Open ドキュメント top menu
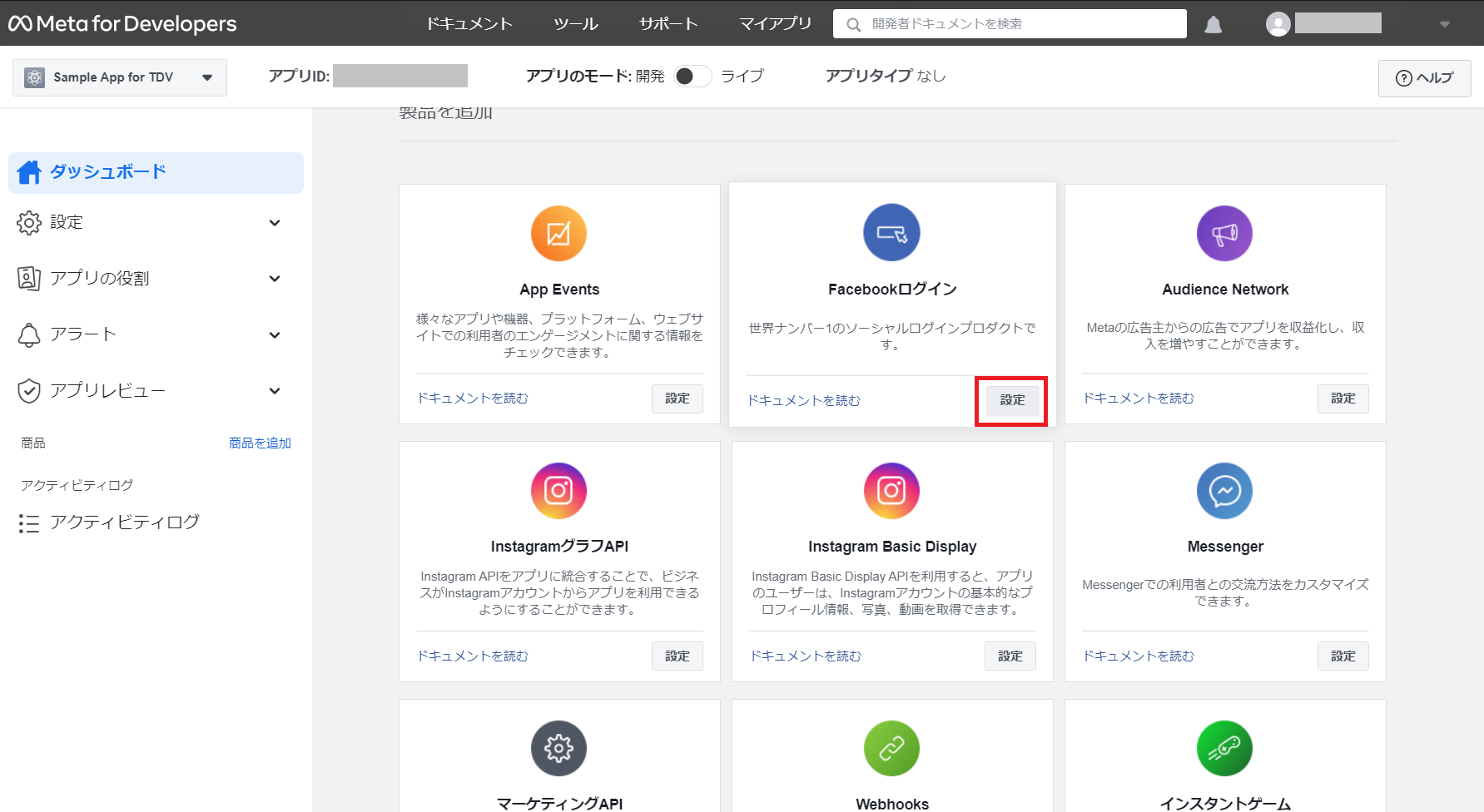 469,24
